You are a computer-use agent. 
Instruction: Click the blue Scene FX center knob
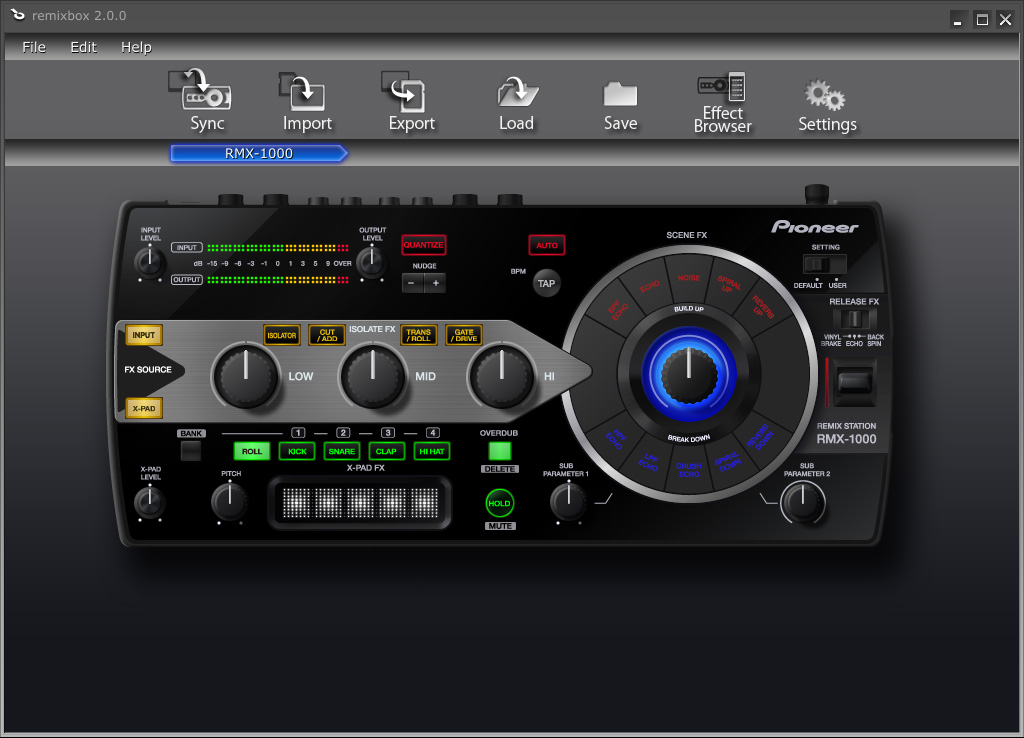tap(689, 374)
